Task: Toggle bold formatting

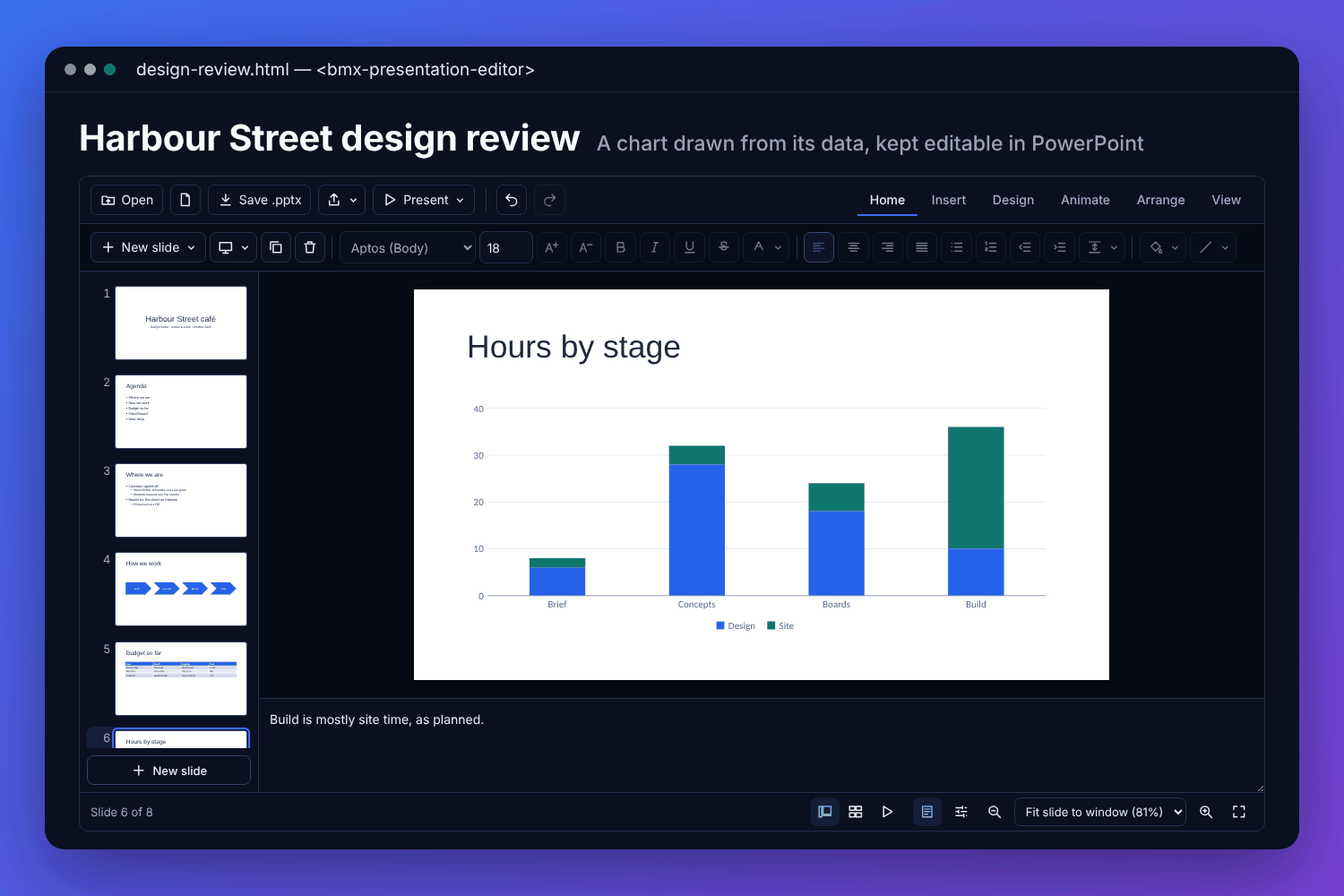Action: click(620, 247)
